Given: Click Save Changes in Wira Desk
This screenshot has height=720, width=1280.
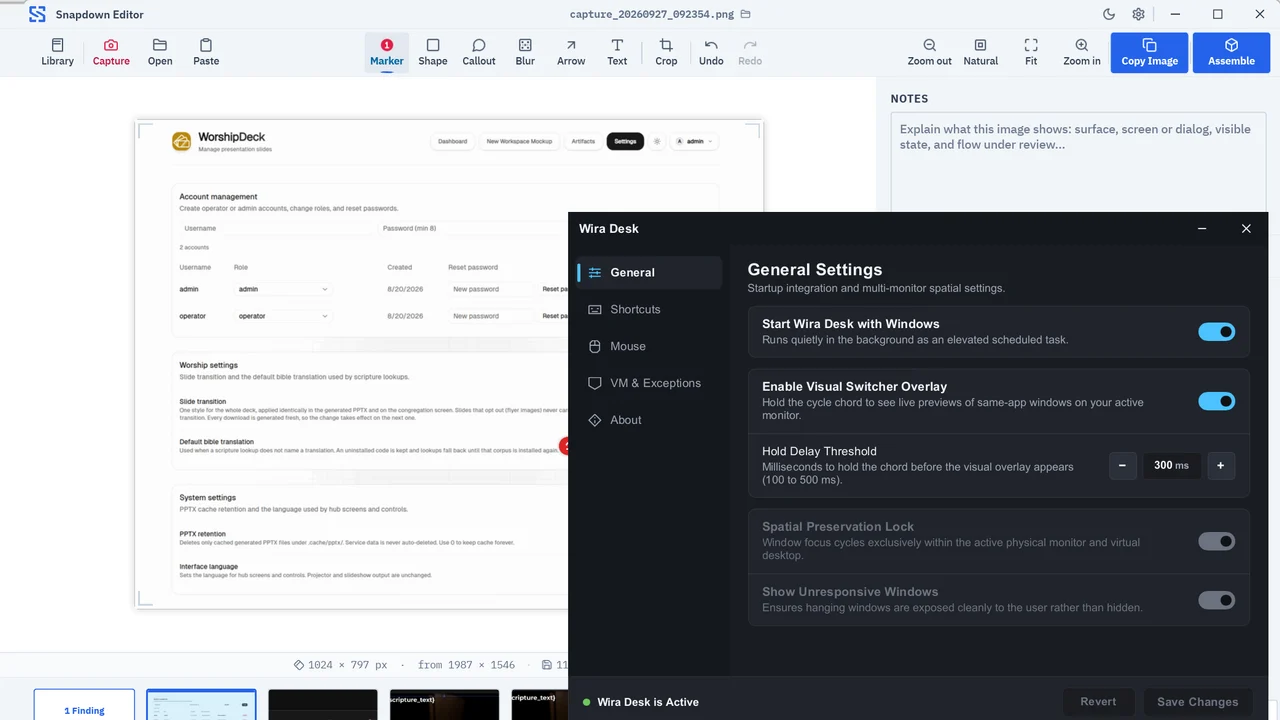Looking at the screenshot, I should pyautogui.click(x=1197, y=702).
